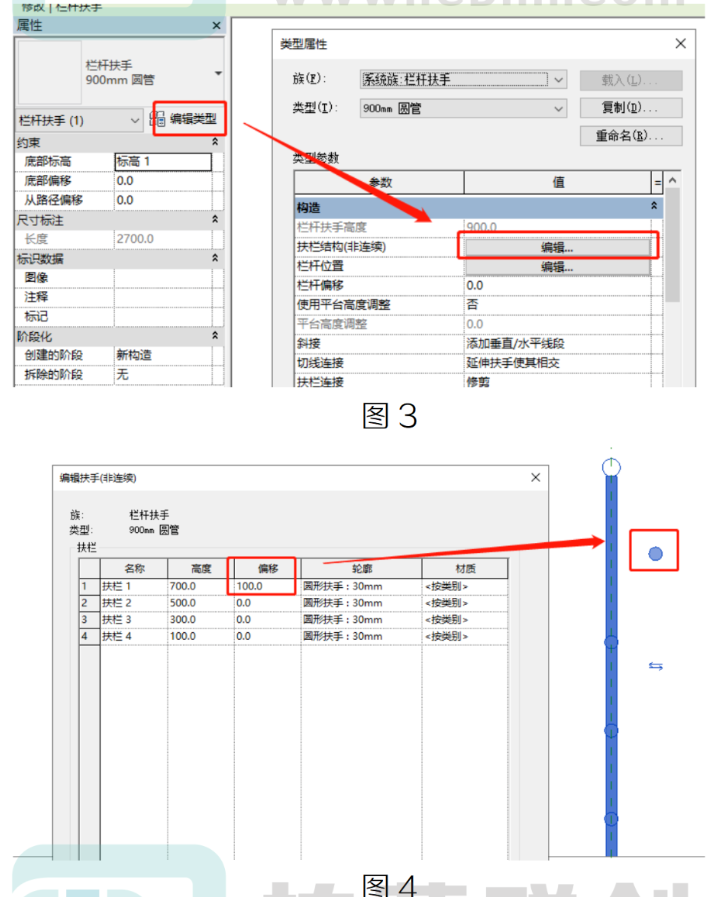This screenshot has width=718, height=897.
Task: Click 编辑 button for 栏杆位置
Action: pyautogui.click(x=557, y=267)
